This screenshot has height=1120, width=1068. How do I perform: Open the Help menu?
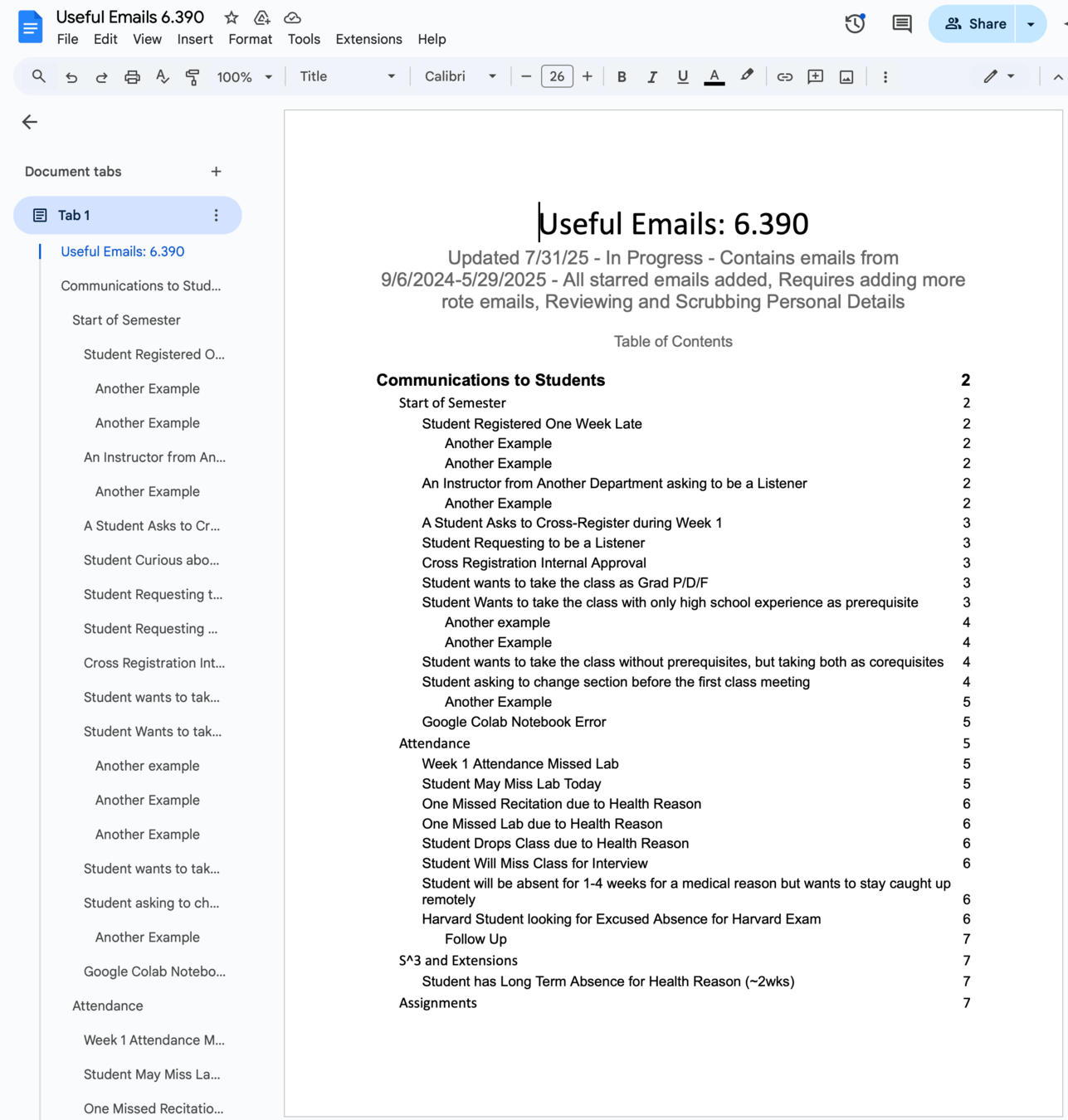click(432, 39)
